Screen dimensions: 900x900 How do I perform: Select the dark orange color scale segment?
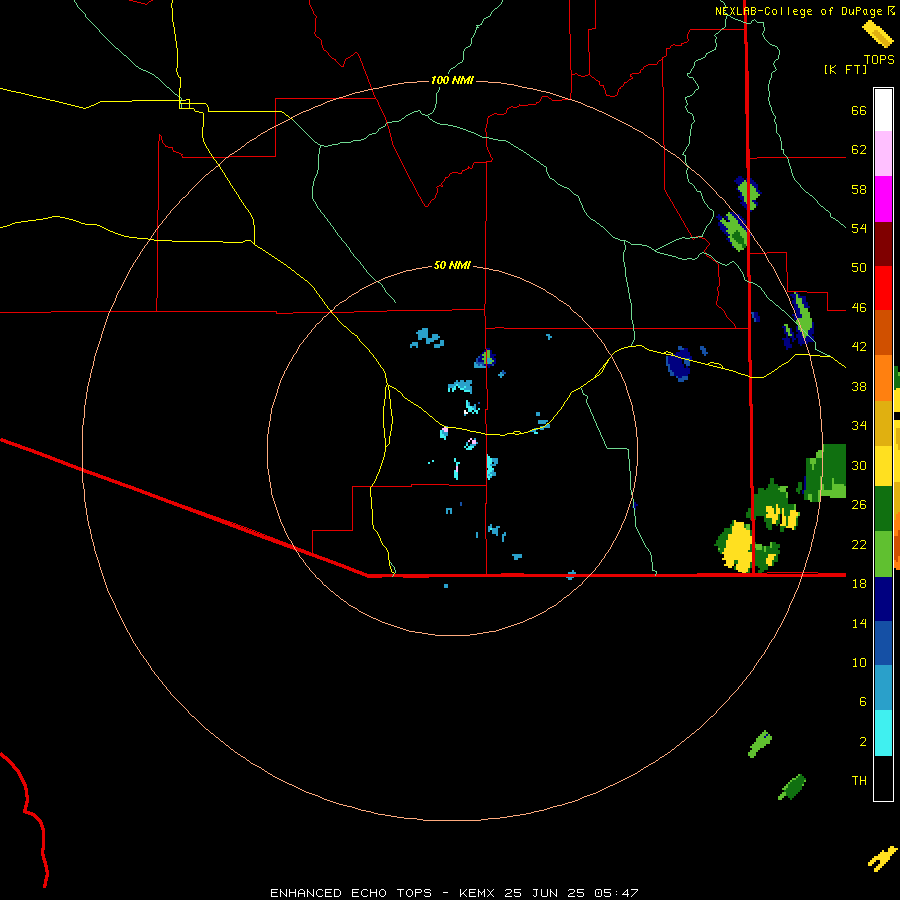883,332
